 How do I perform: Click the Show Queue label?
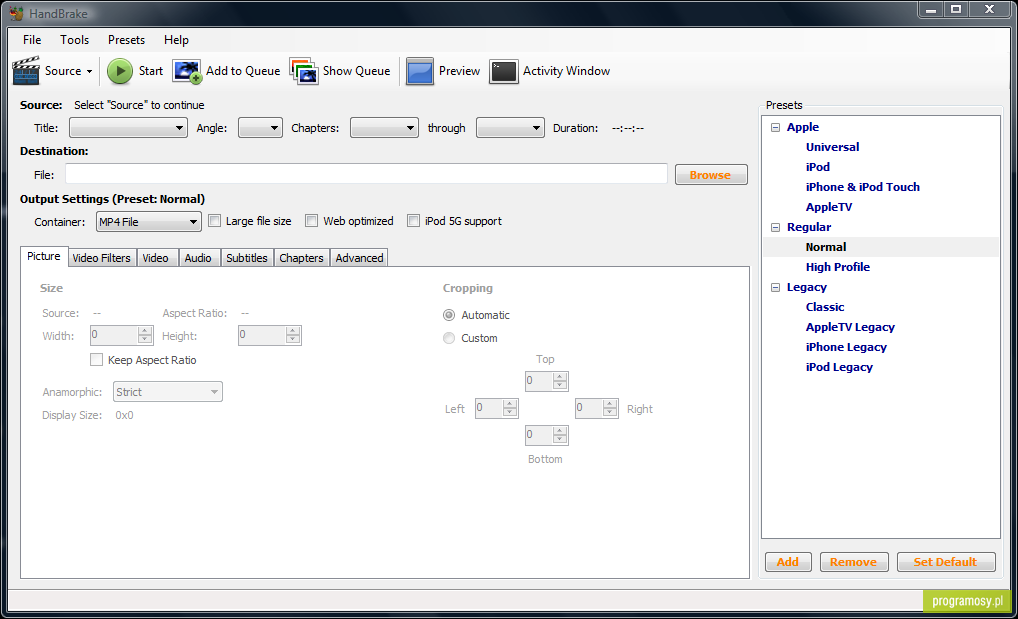pos(356,71)
